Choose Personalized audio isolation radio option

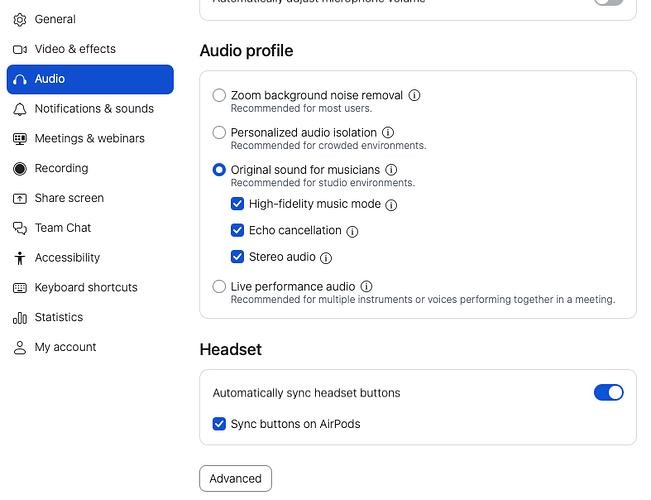[x=219, y=132]
